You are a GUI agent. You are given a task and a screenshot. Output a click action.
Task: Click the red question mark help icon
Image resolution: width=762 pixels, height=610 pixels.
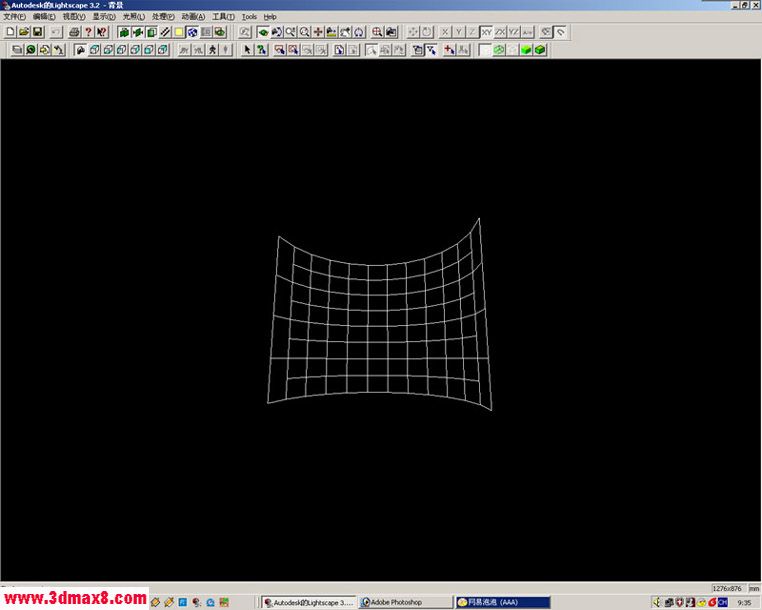[x=88, y=32]
